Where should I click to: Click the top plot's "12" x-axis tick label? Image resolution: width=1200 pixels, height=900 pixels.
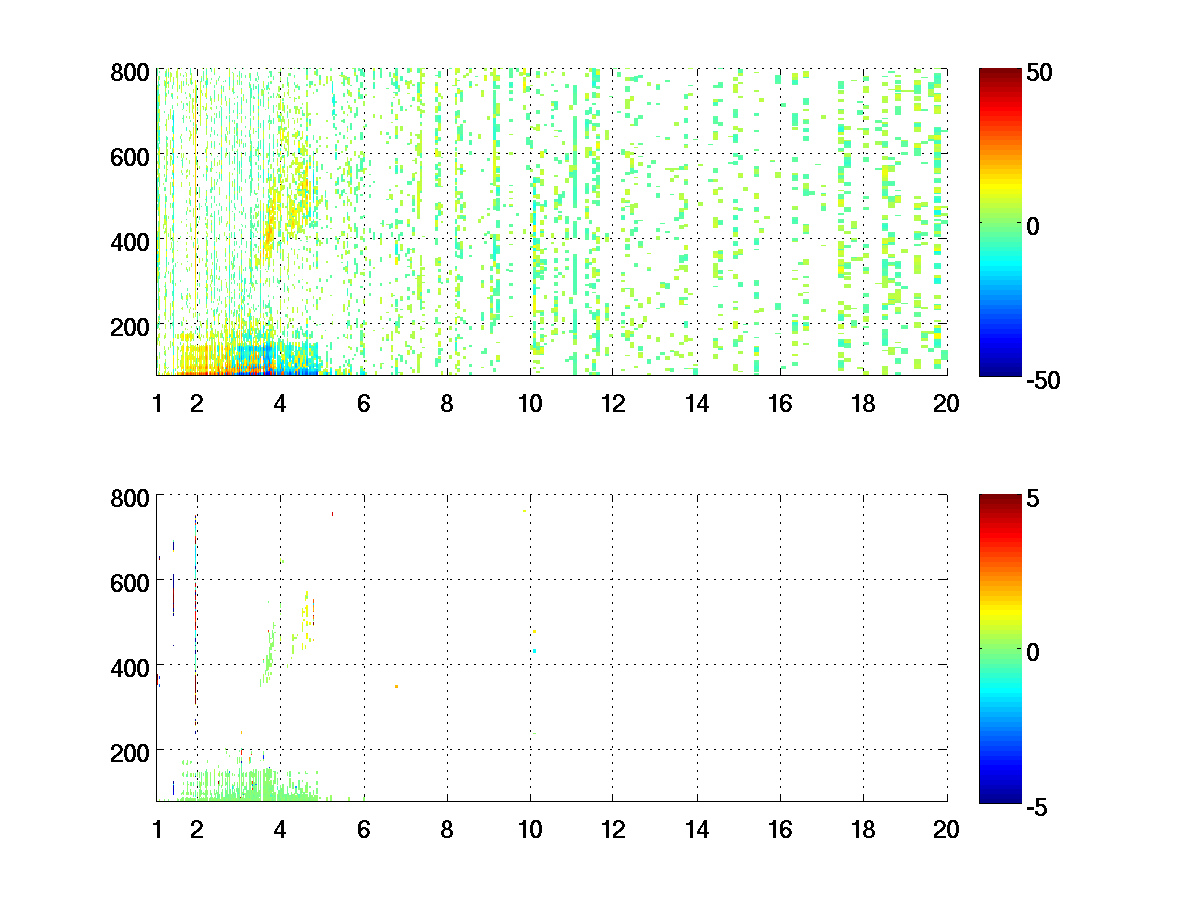[613, 404]
